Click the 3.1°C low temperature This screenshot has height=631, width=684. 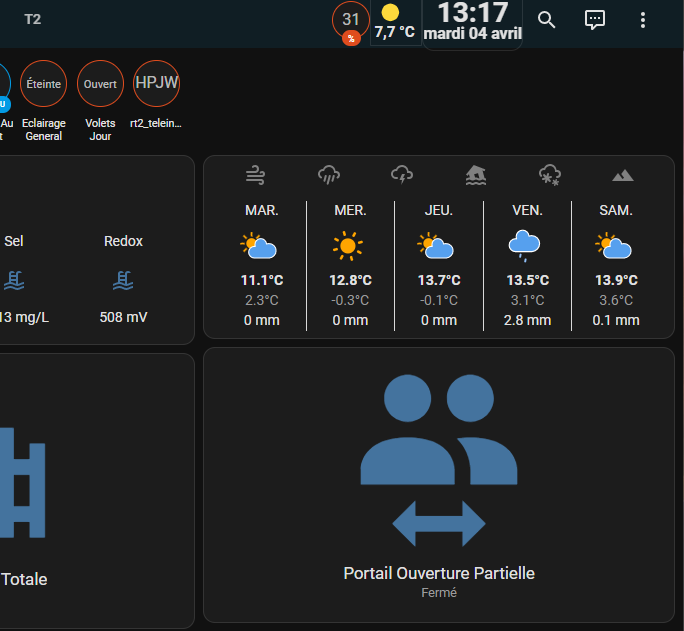click(527, 300)
